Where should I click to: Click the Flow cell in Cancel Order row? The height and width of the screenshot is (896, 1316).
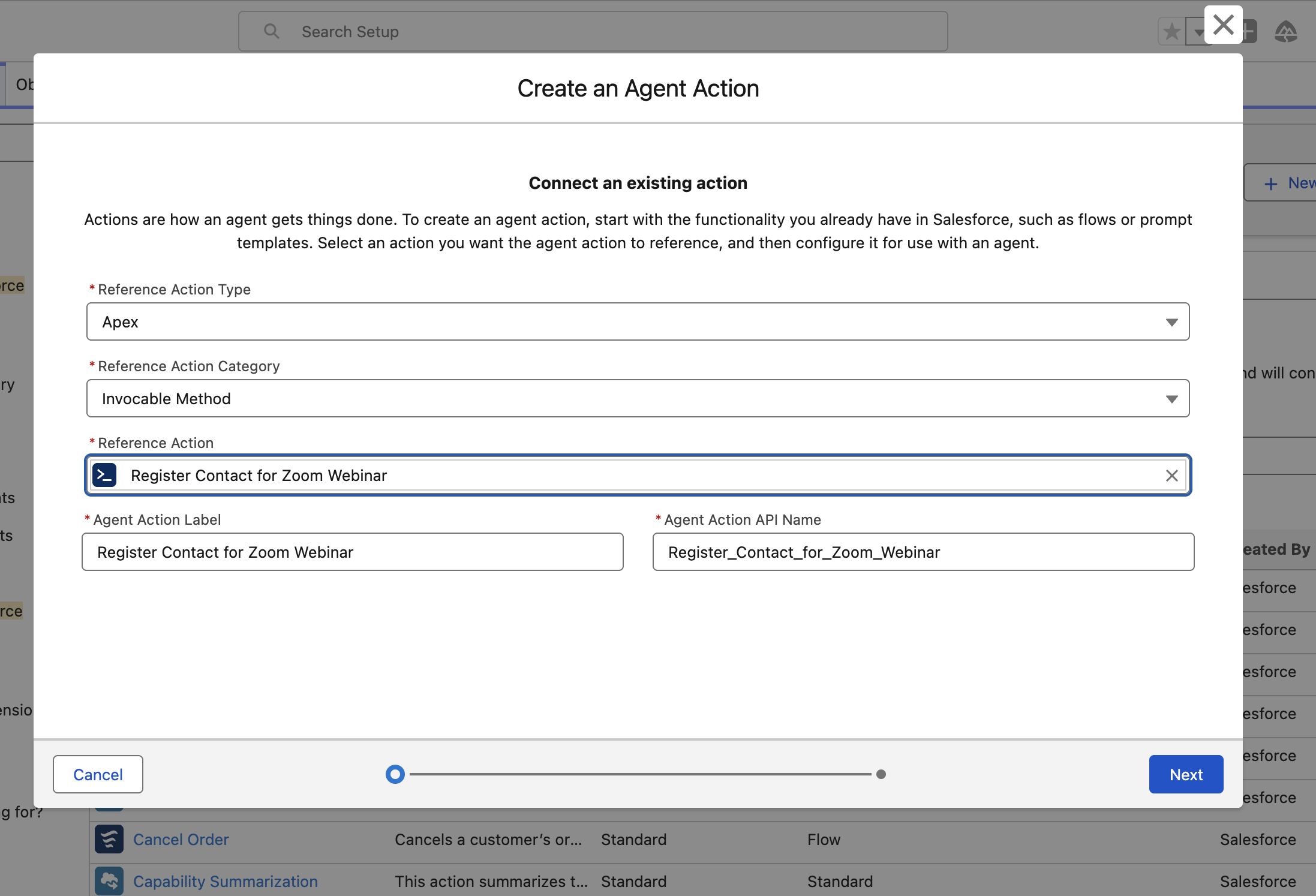(x=824, y=840)
